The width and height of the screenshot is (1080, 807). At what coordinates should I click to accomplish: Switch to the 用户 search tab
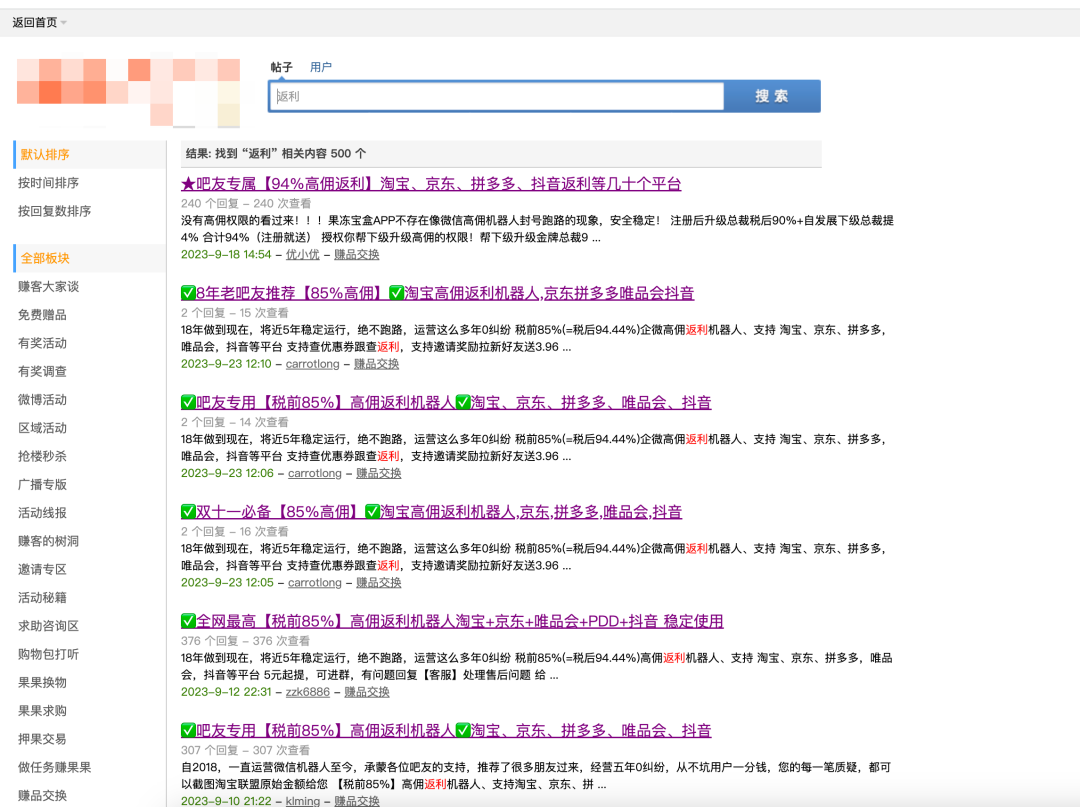pos(321,67)
